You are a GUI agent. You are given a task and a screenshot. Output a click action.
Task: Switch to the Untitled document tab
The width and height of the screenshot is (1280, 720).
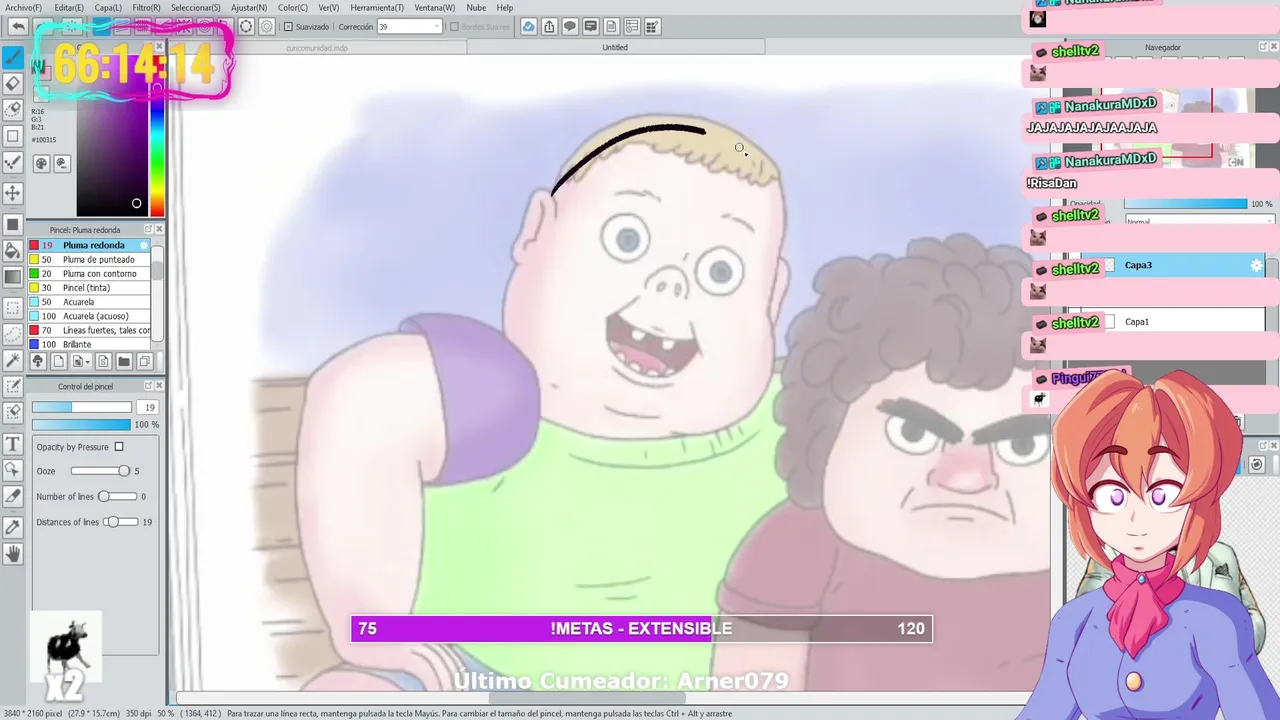point(615,47)
